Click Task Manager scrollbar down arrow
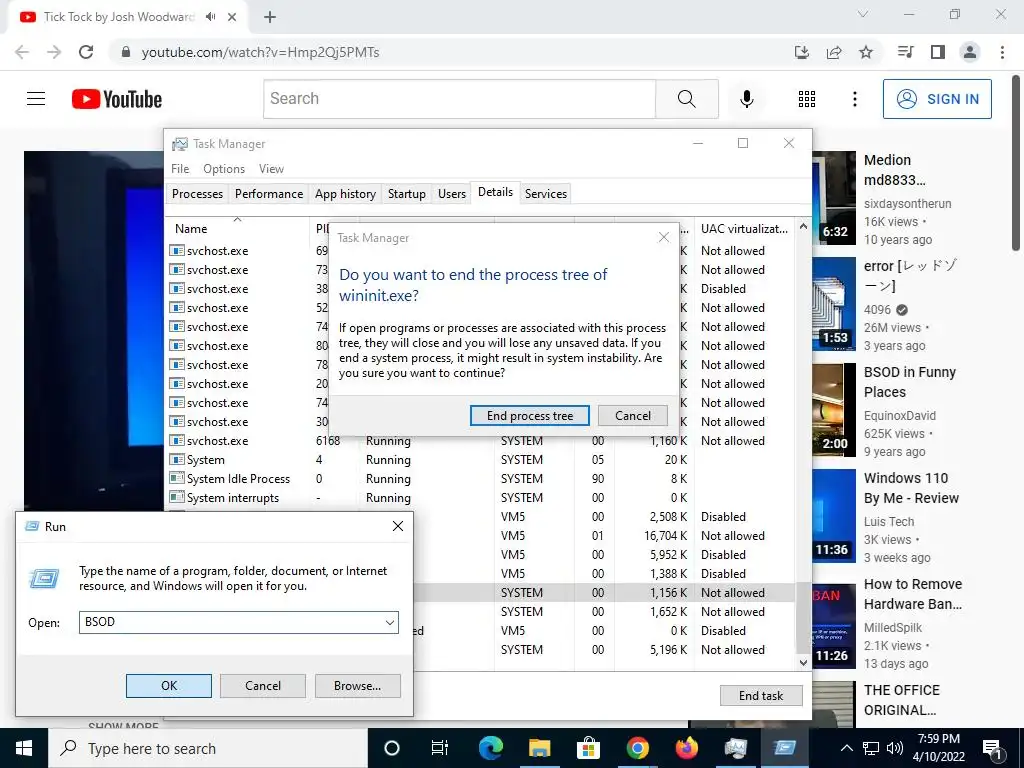The width and height of the screenshot is (1024, 768). (x=803, y=662)
